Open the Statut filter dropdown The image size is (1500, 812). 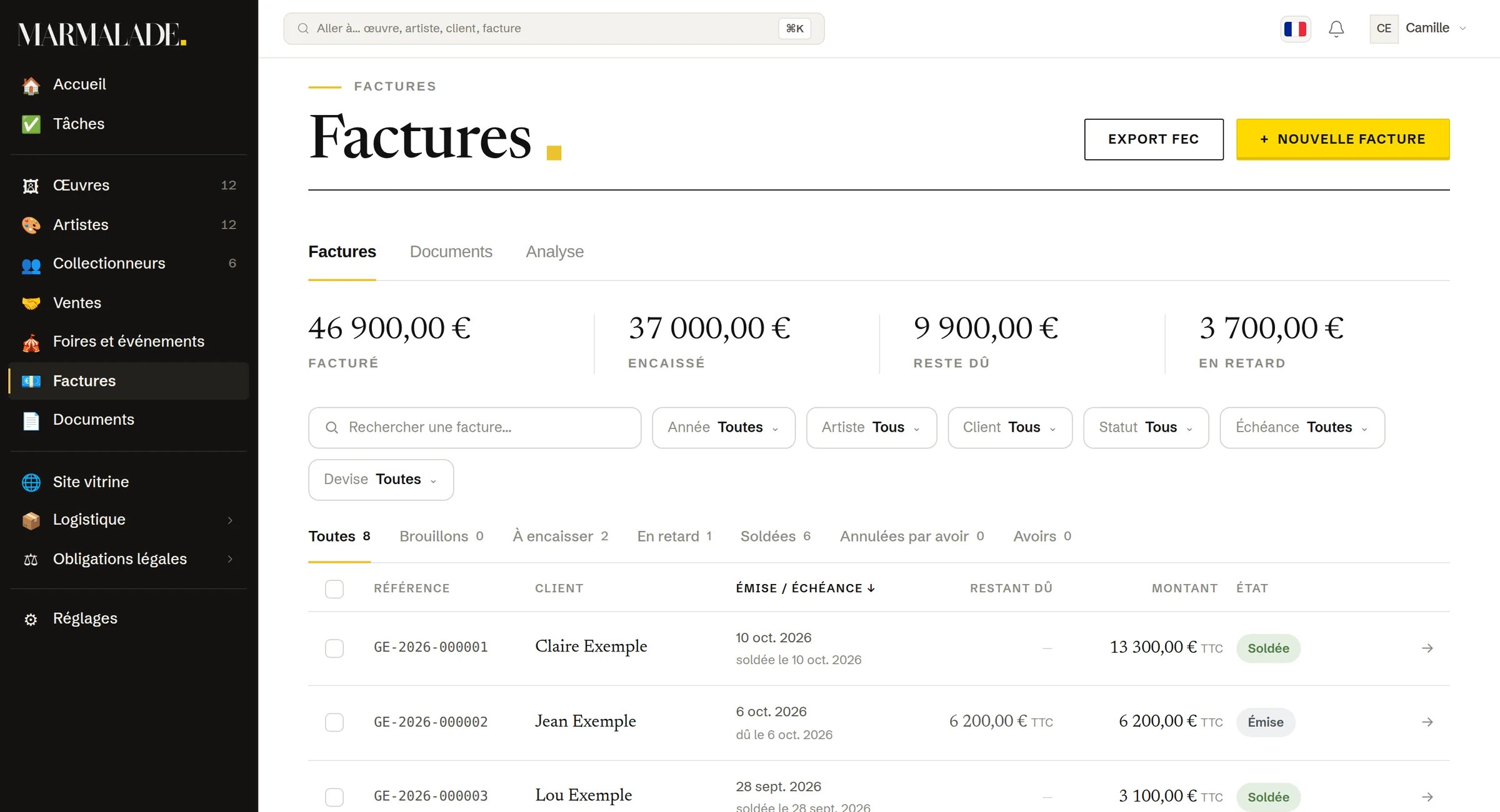coord(1146,428)
